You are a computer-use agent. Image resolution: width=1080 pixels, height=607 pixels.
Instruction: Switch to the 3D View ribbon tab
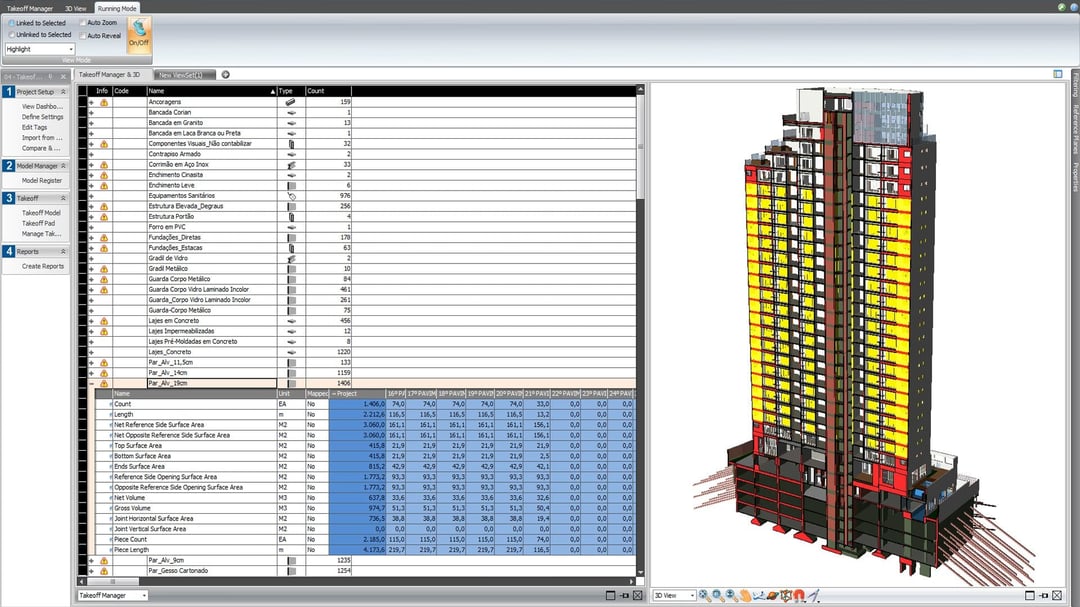click(75, 8)
